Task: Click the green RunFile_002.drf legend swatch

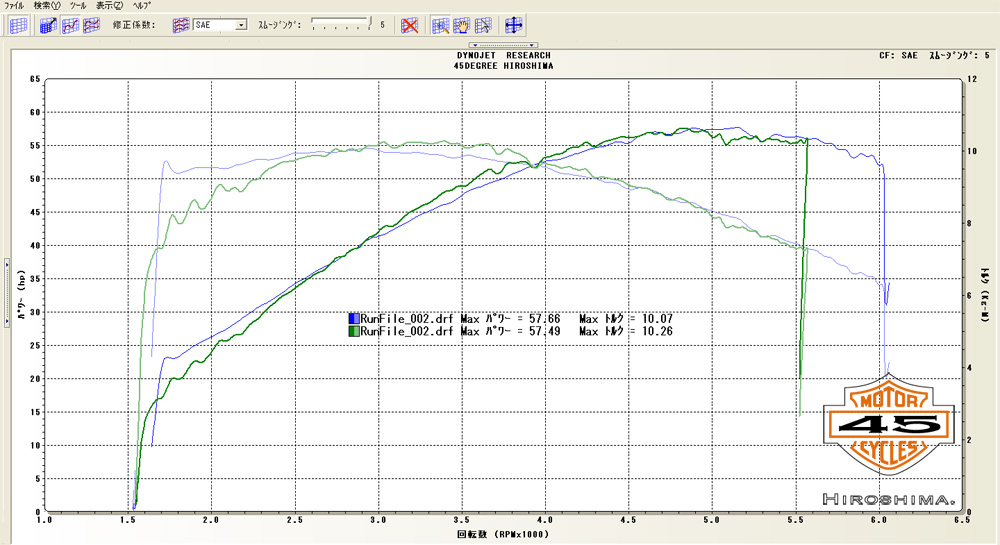Action: click(x=354, y=331)
